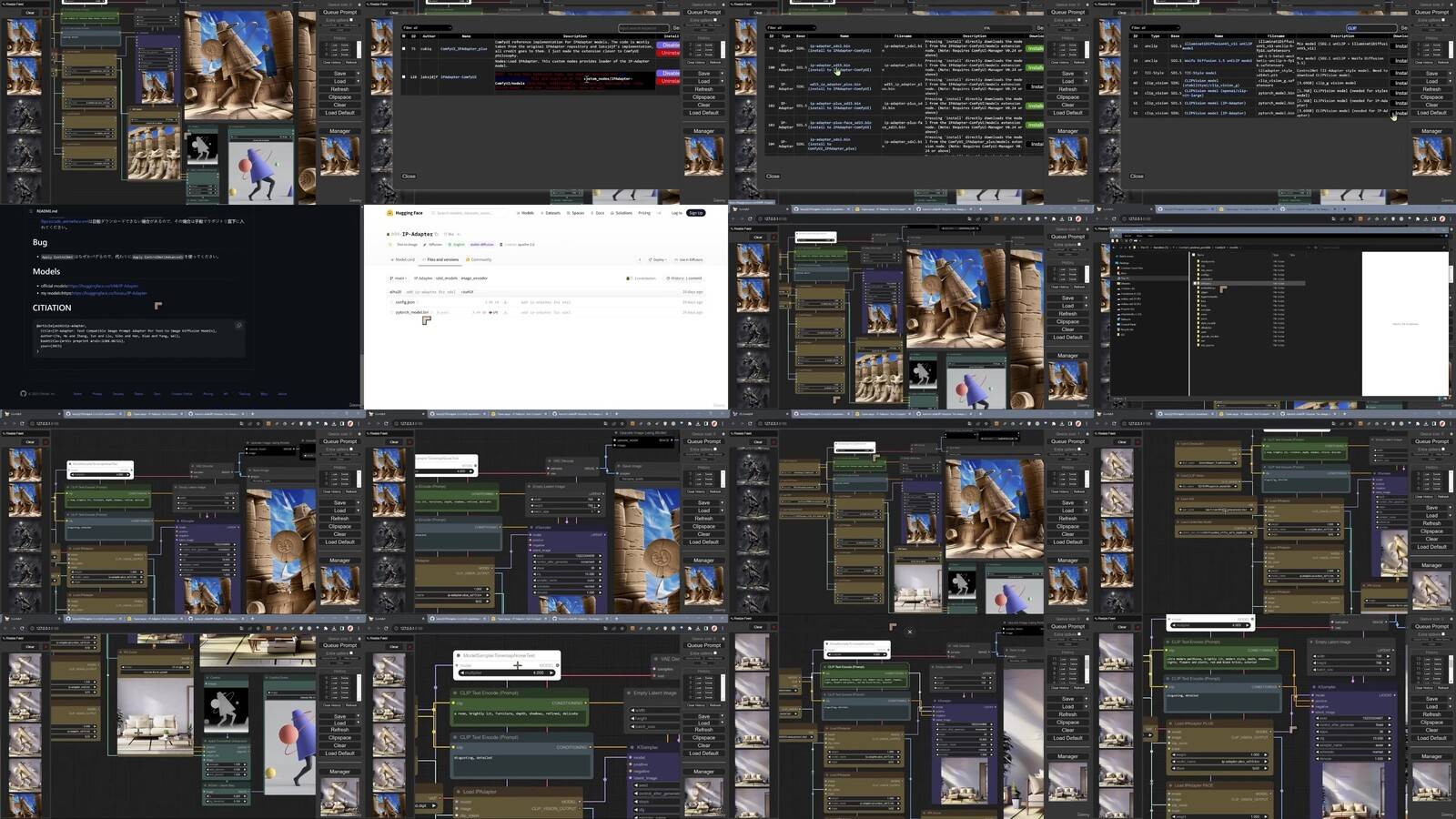
Task: Select the Empty Latent Image node title in zoomed graph
Action: point(655,693)
